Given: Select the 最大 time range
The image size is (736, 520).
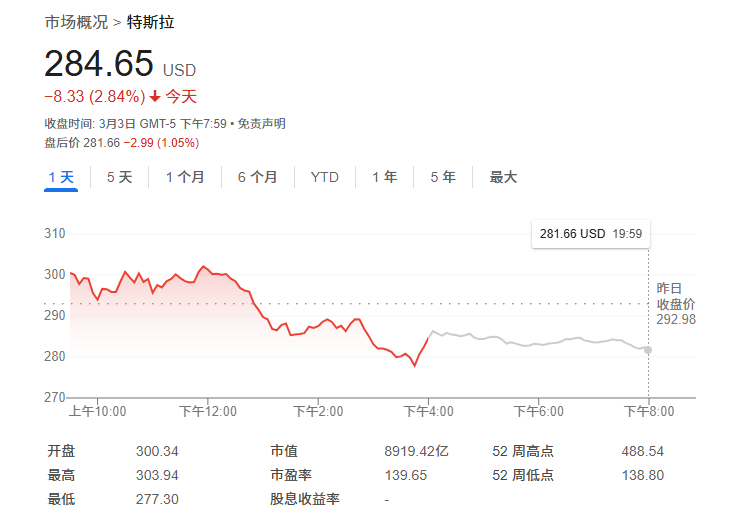Looking at the screenshot, I should (503, 177).
